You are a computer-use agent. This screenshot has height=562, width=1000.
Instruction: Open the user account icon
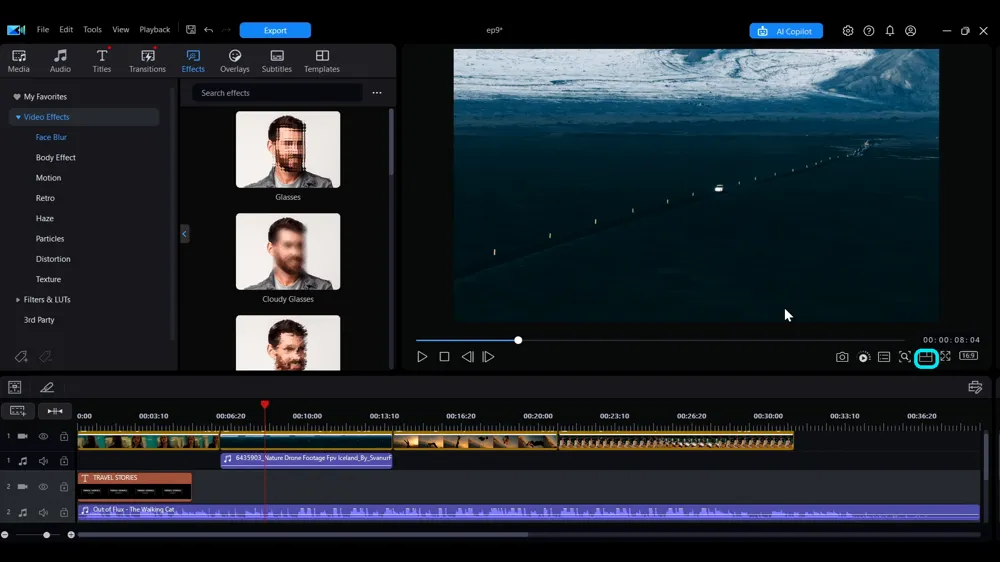[x=911, y=31]
